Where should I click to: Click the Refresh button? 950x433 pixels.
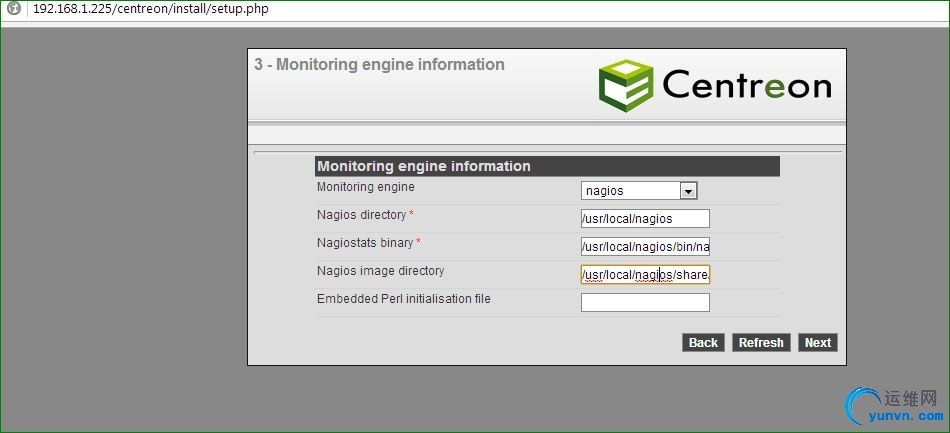tap(761, 343)
